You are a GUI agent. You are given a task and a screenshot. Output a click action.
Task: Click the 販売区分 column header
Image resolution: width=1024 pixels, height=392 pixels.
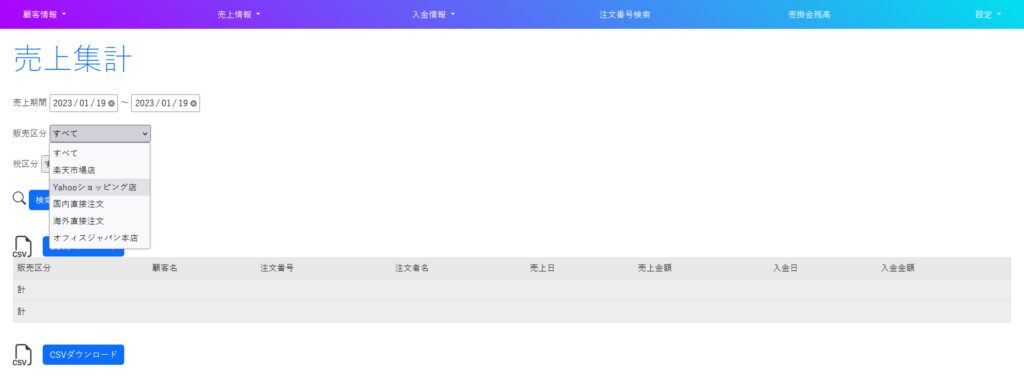(x=34, y=268)
